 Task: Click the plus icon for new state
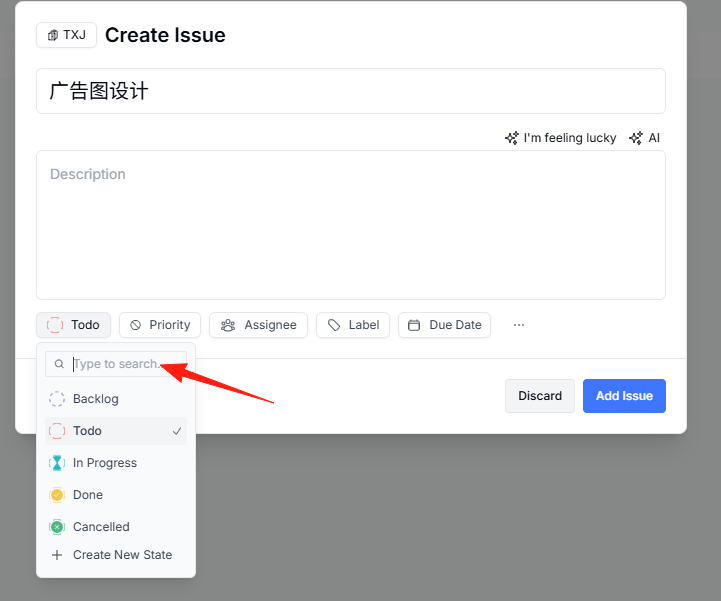tap(57, 555)
